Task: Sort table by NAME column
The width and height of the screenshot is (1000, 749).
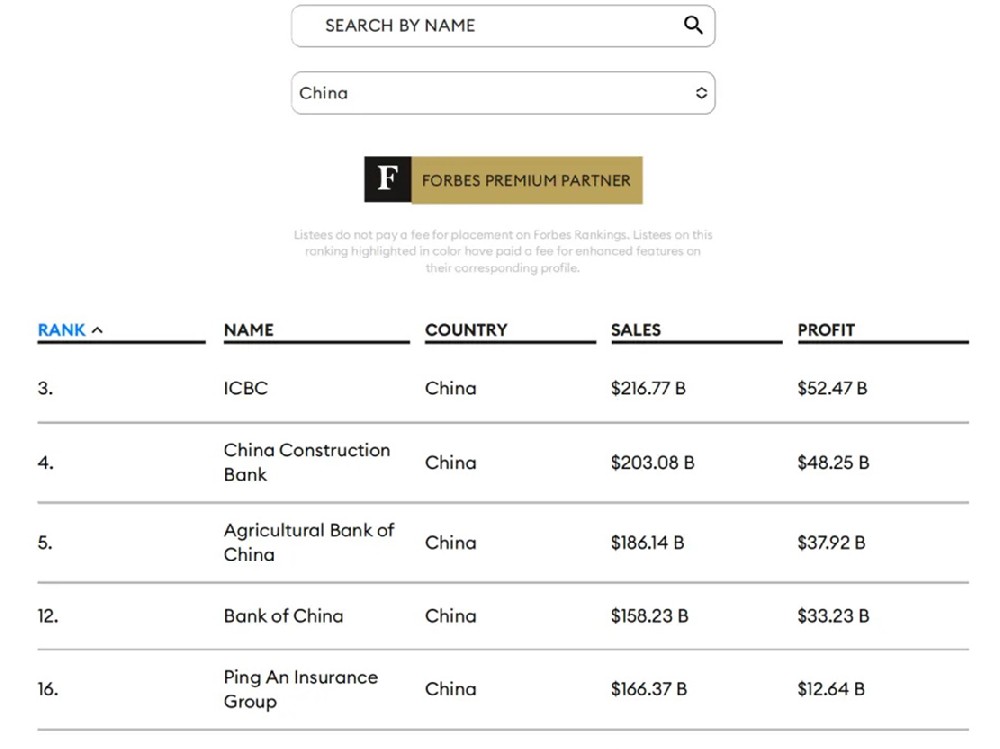Action: 249,330
